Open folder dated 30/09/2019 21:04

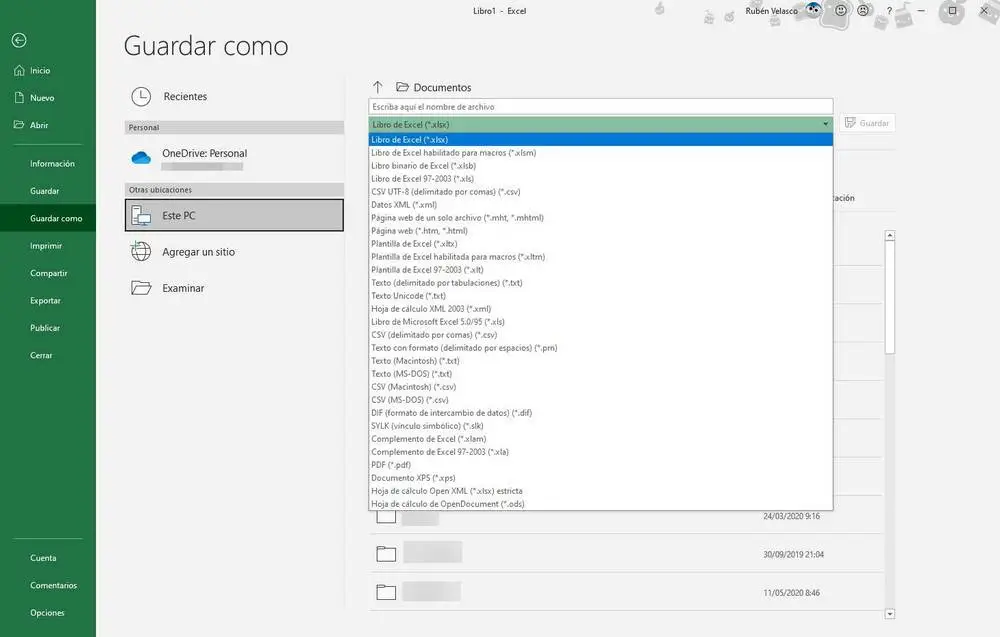coord(626,553)
